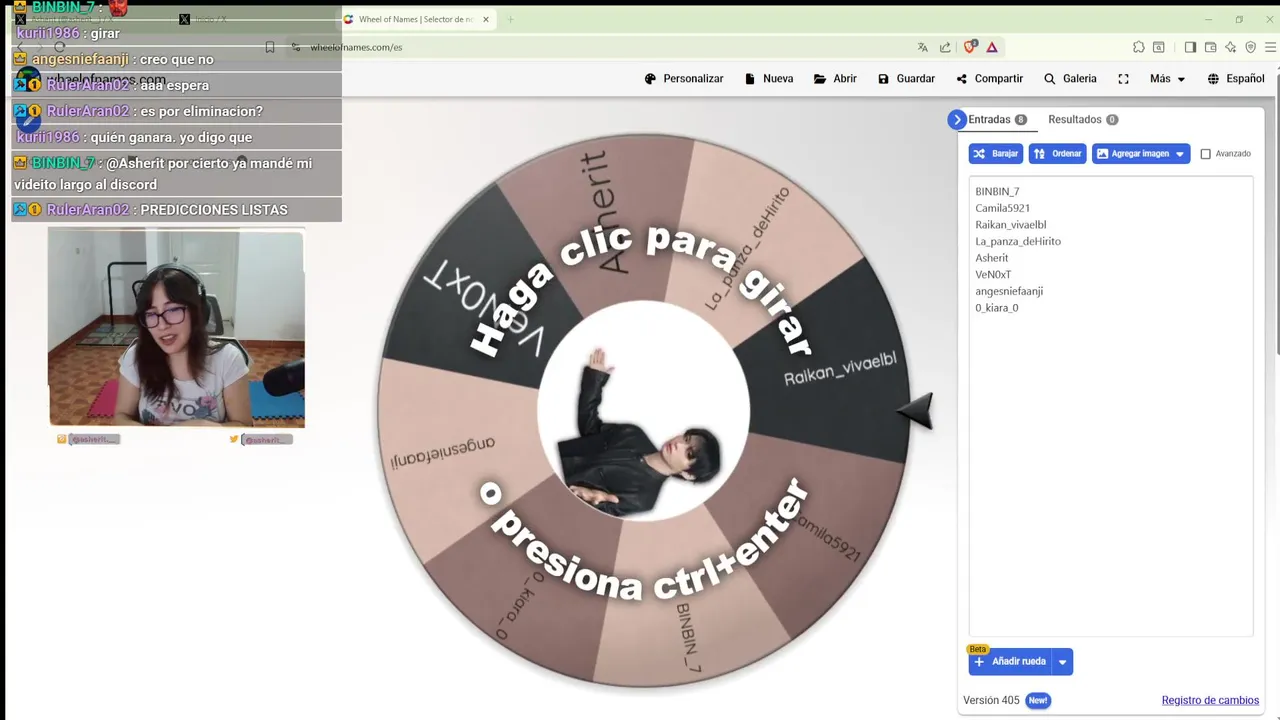Toggle the browser sidebar panel icon
Image resolution: width=1280 pixels, height=720 pixels.
(x=1190, y=47)
